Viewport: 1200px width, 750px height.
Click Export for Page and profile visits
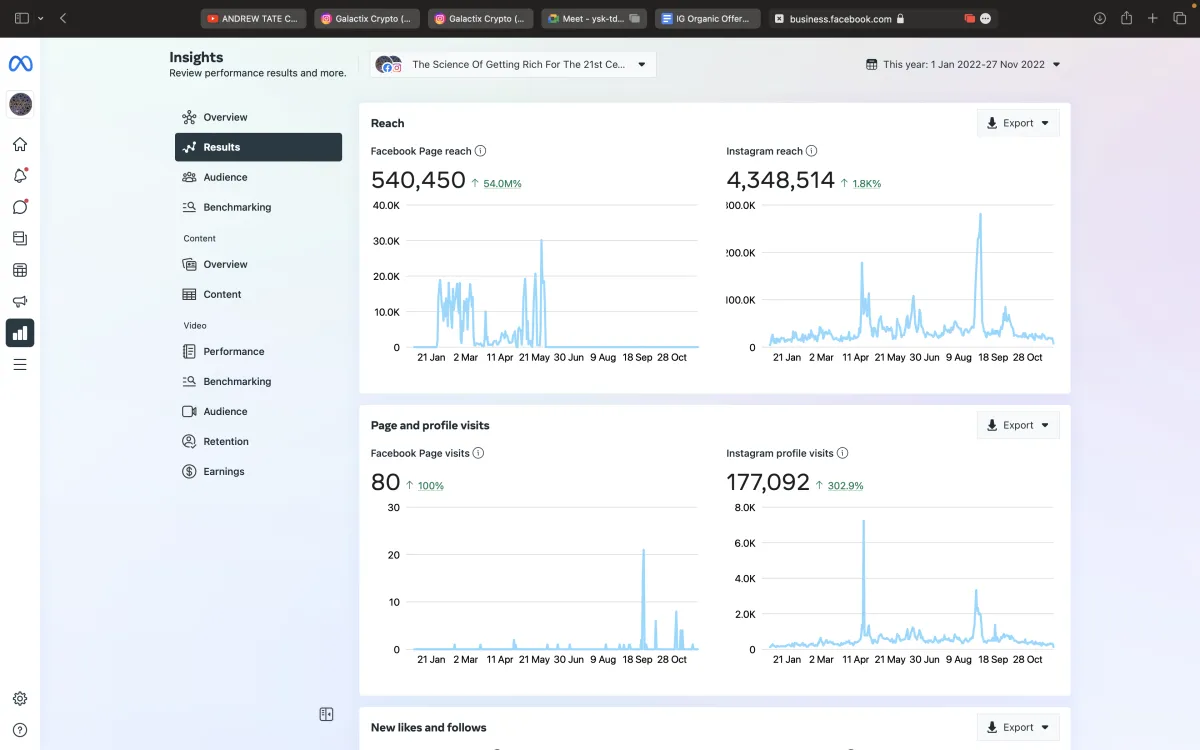pyautogui.click(x=1018, y=425)
